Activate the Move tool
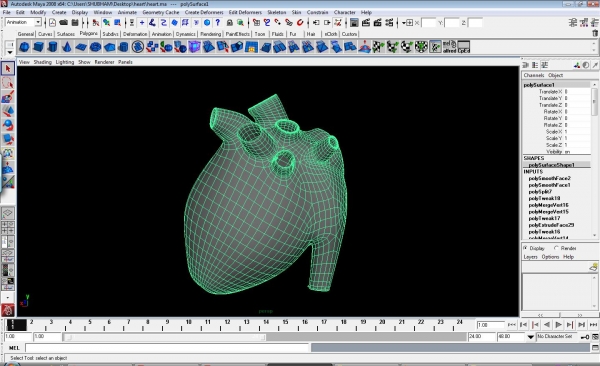The image size is (600, 366). [8, 111]
